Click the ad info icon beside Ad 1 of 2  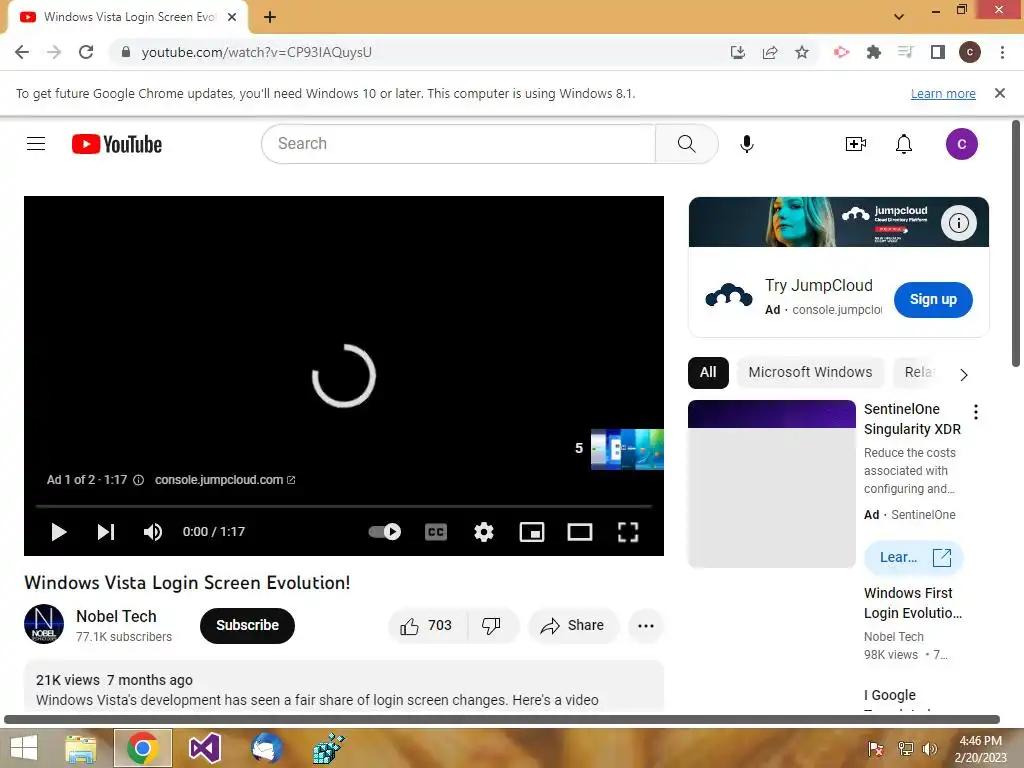138,480
